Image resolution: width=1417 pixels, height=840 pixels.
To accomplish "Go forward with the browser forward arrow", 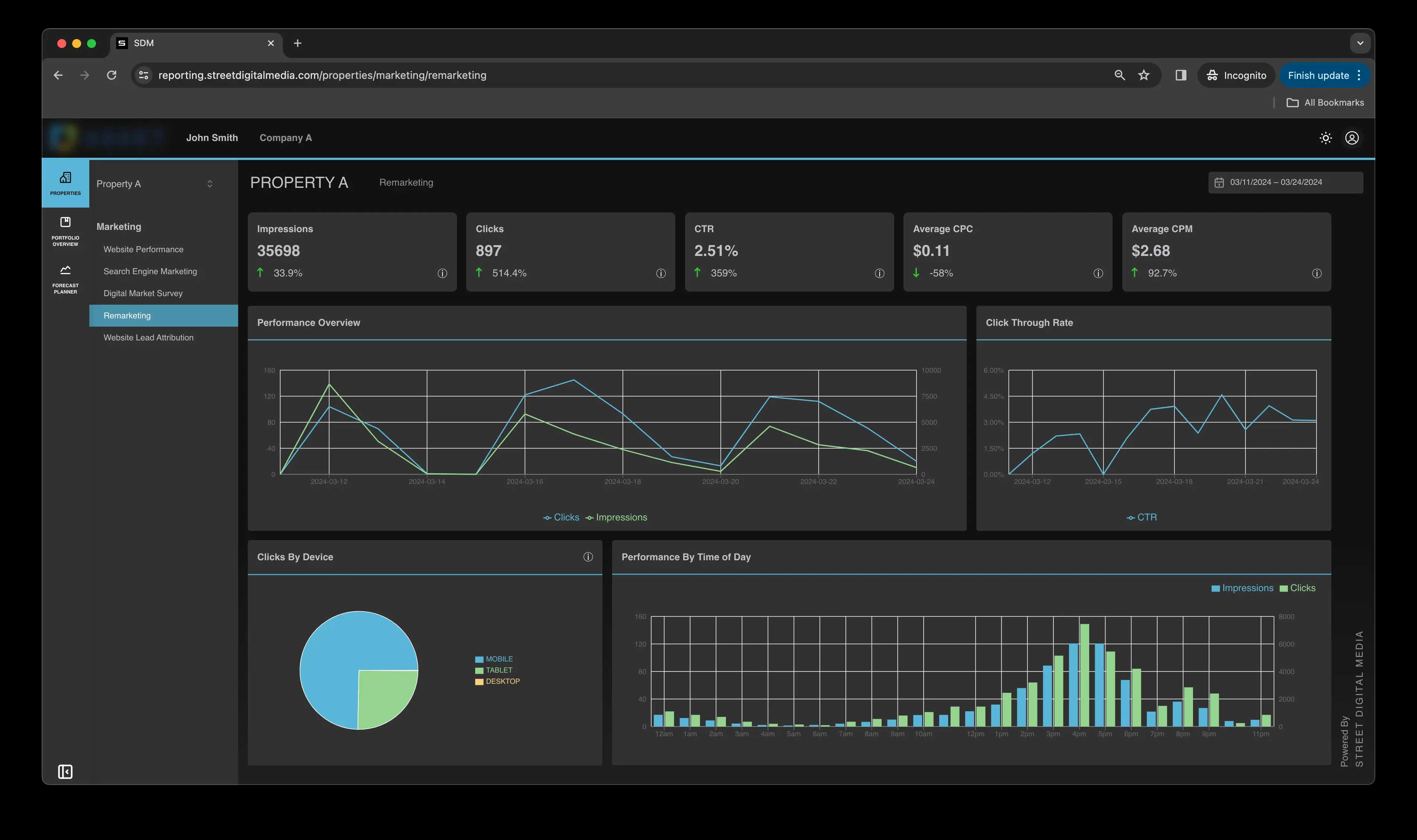I will point(84,75).
